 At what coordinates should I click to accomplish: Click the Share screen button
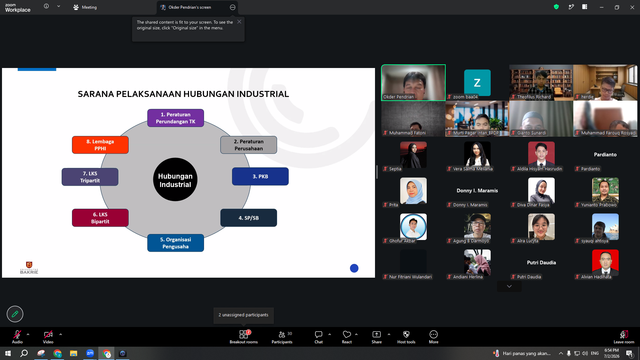pos(376,337)
